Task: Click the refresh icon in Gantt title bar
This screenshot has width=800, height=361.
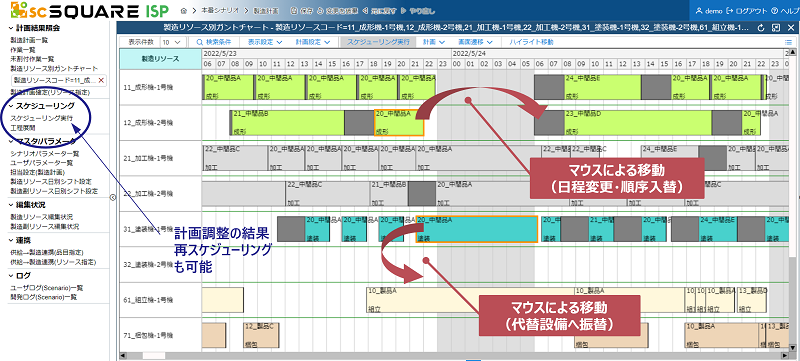Action: (x=761, y=28)
